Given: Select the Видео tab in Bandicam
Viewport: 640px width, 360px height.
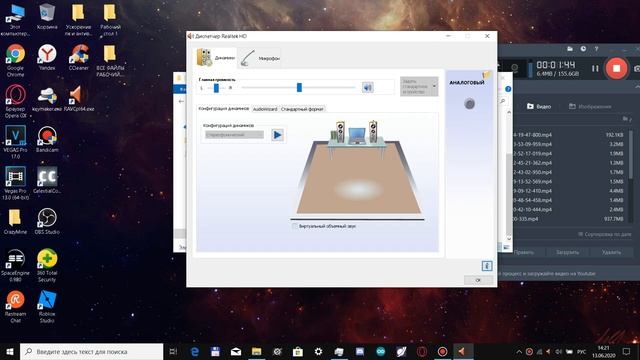Looking at the screenshot, I should click(539, 107).
